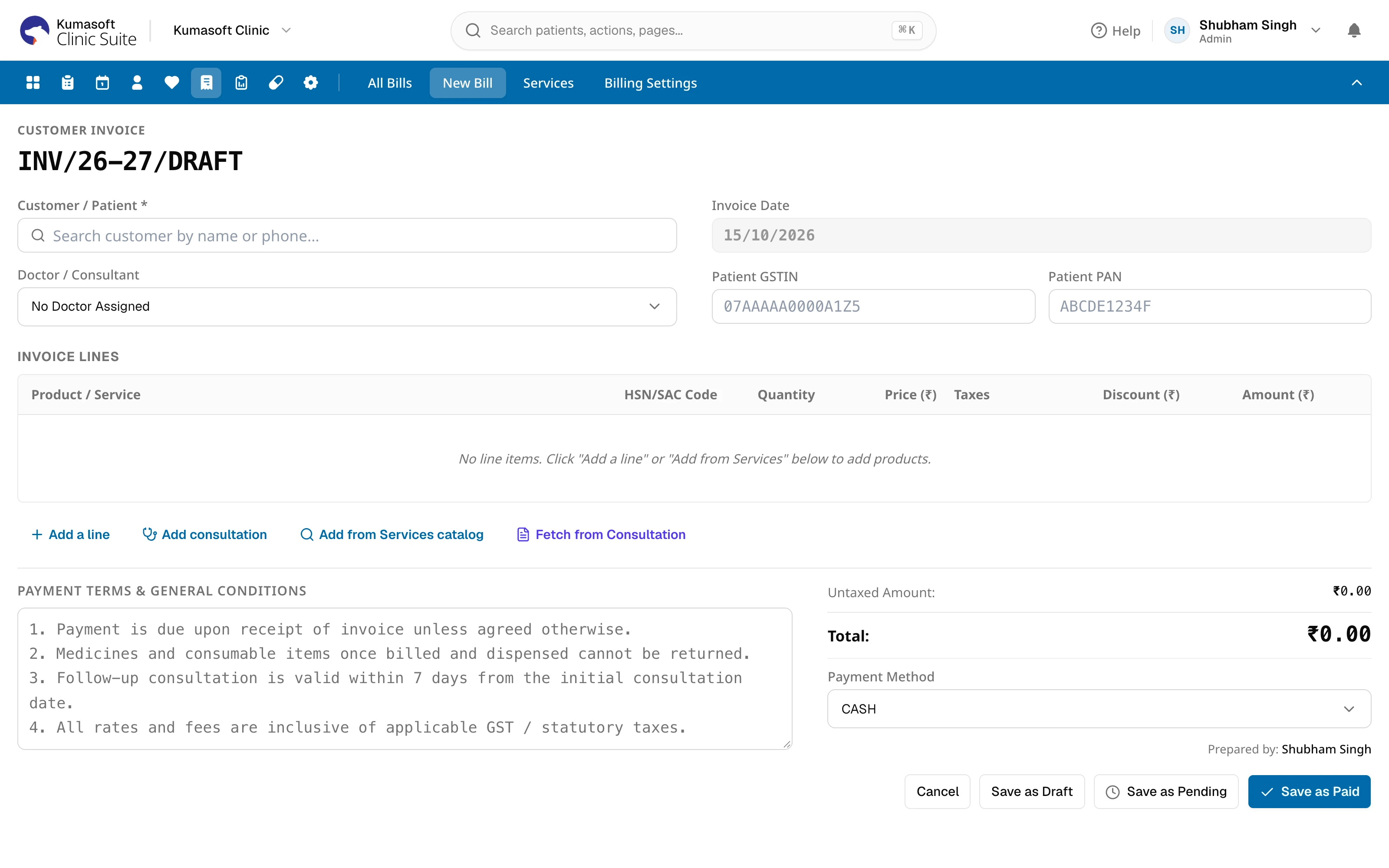This screenshot has width=1389, height=868.
Task: Open the Billing Settings tab
Action: pyautogui.click(x=650, y=83)
